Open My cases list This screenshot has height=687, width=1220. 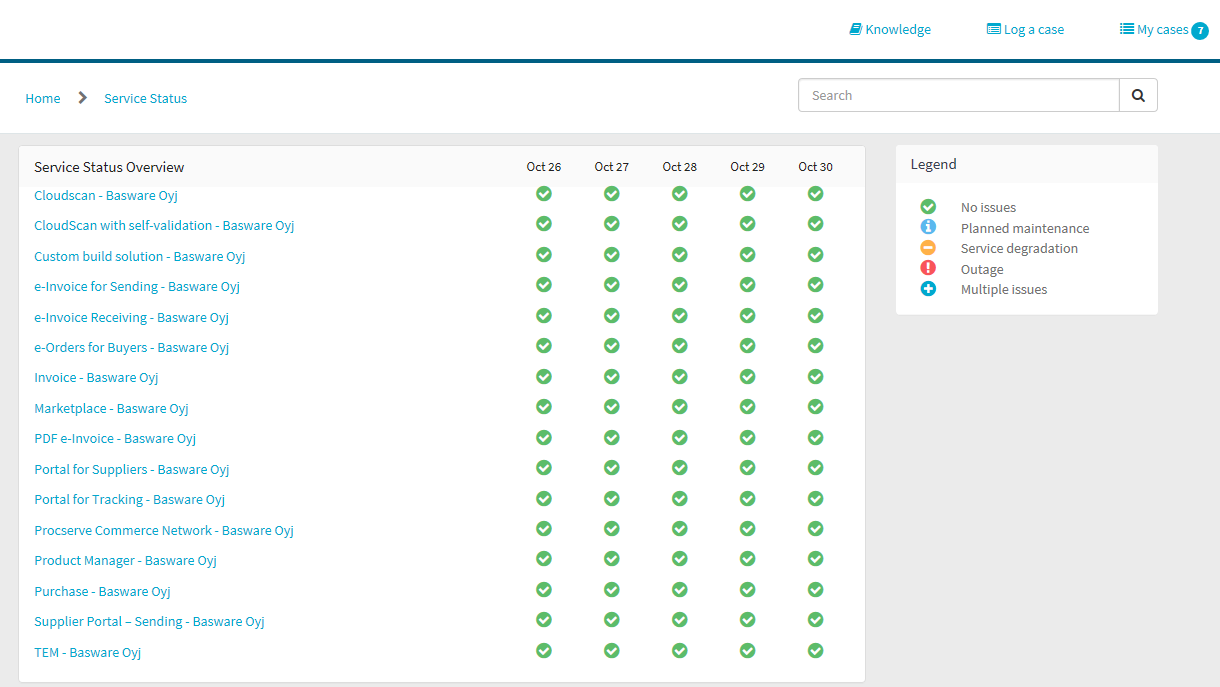pos(1154,29)
